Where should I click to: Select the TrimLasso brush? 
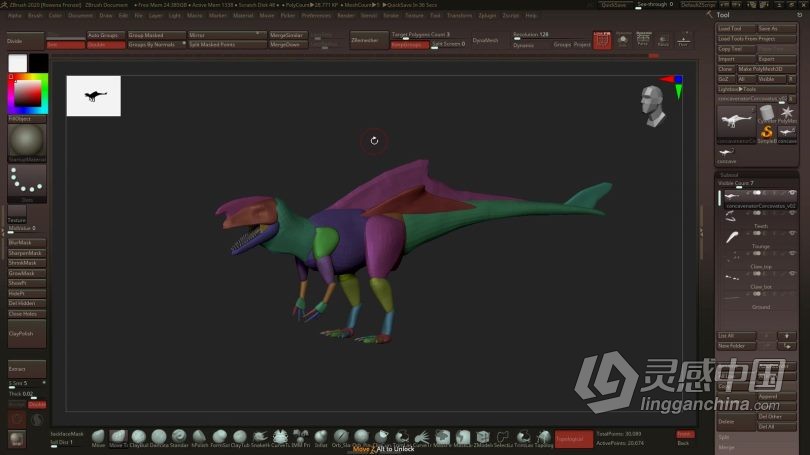coord(523,437)
